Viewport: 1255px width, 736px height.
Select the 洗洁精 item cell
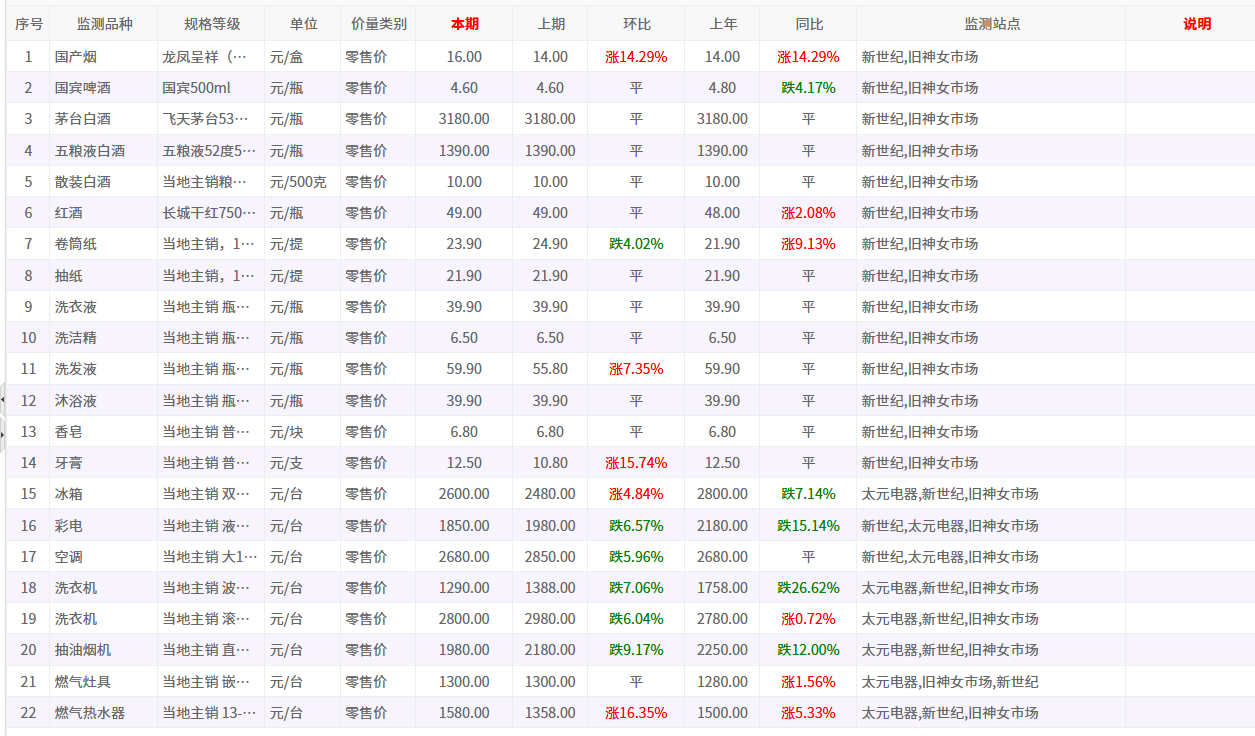click(104, 338)
